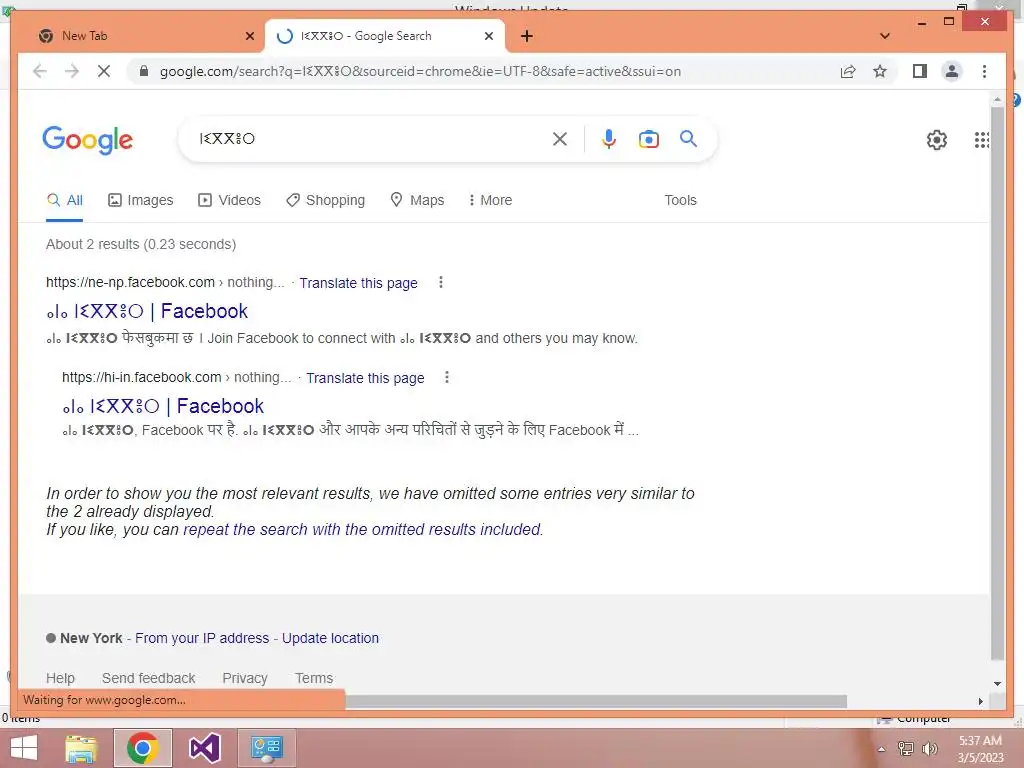Screen dimensions: 1024x768
Task: Clear the search box with the X icon
Action: click(560, 139)
